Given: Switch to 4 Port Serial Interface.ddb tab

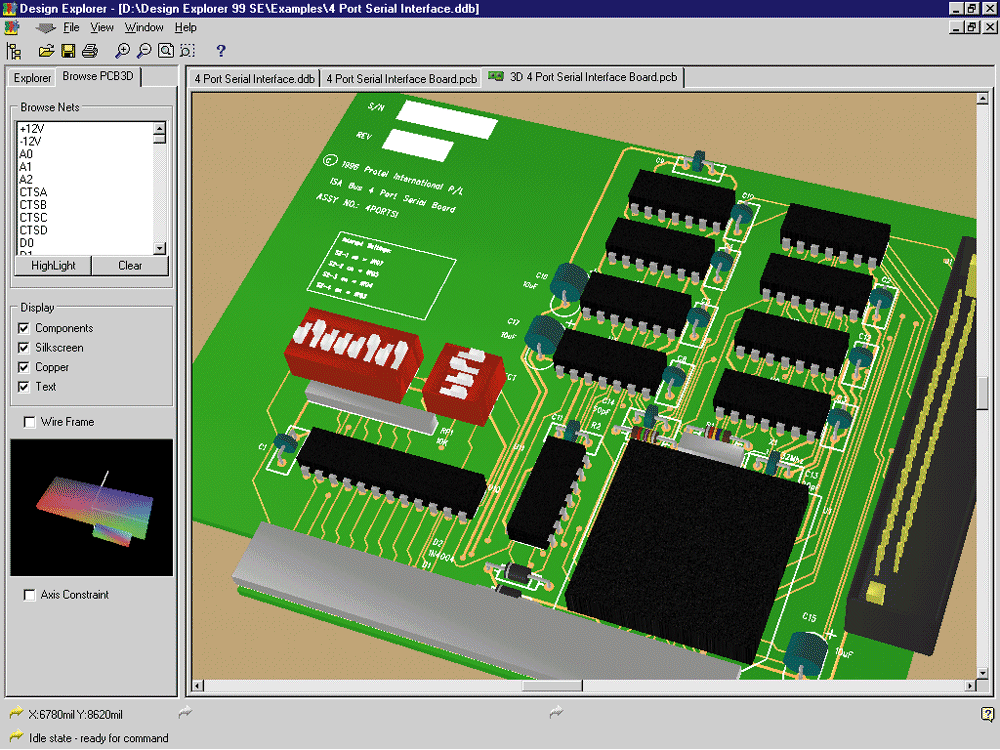Looking at the screenshot, I should (x=254, y=78).
